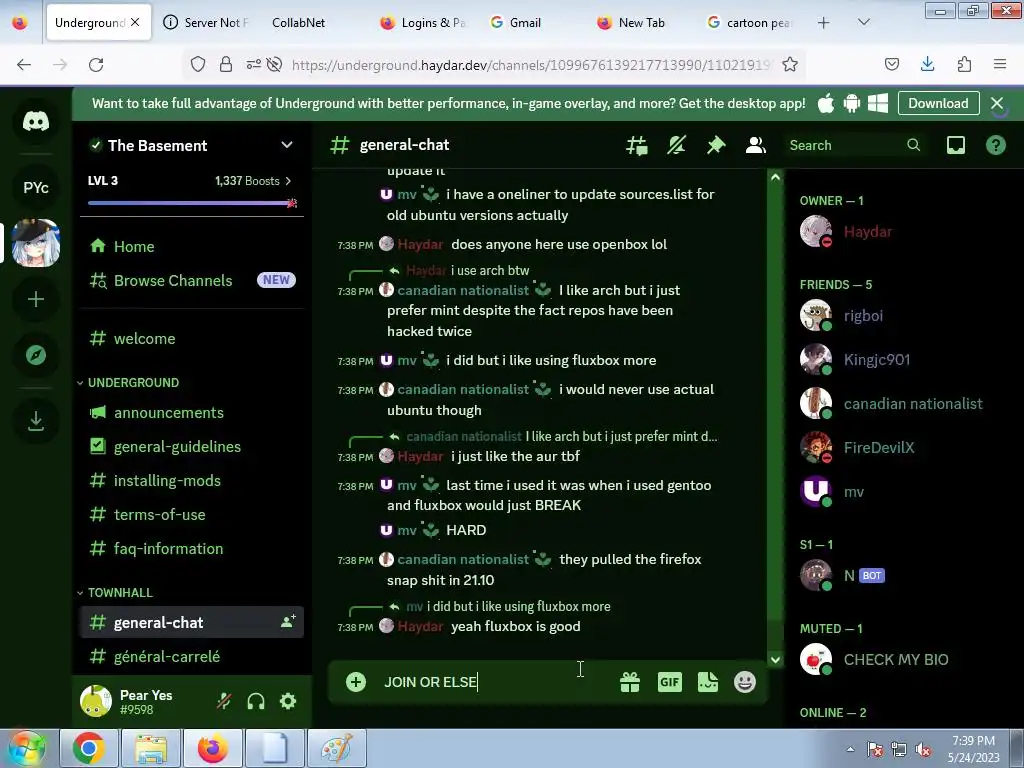
Task: Focus the Search field
Action: pos(856,145)
